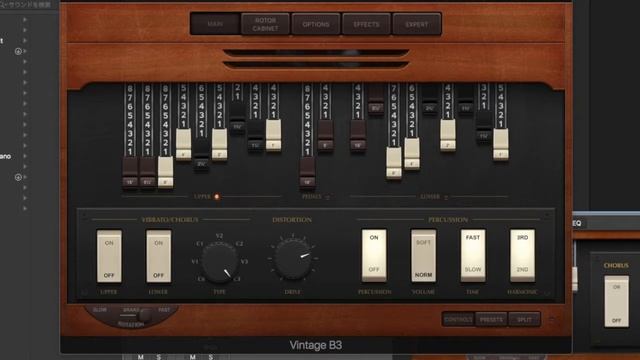Switch to the Main tab
The height and width of the screenshot is (360, 640).
point(215,24)
